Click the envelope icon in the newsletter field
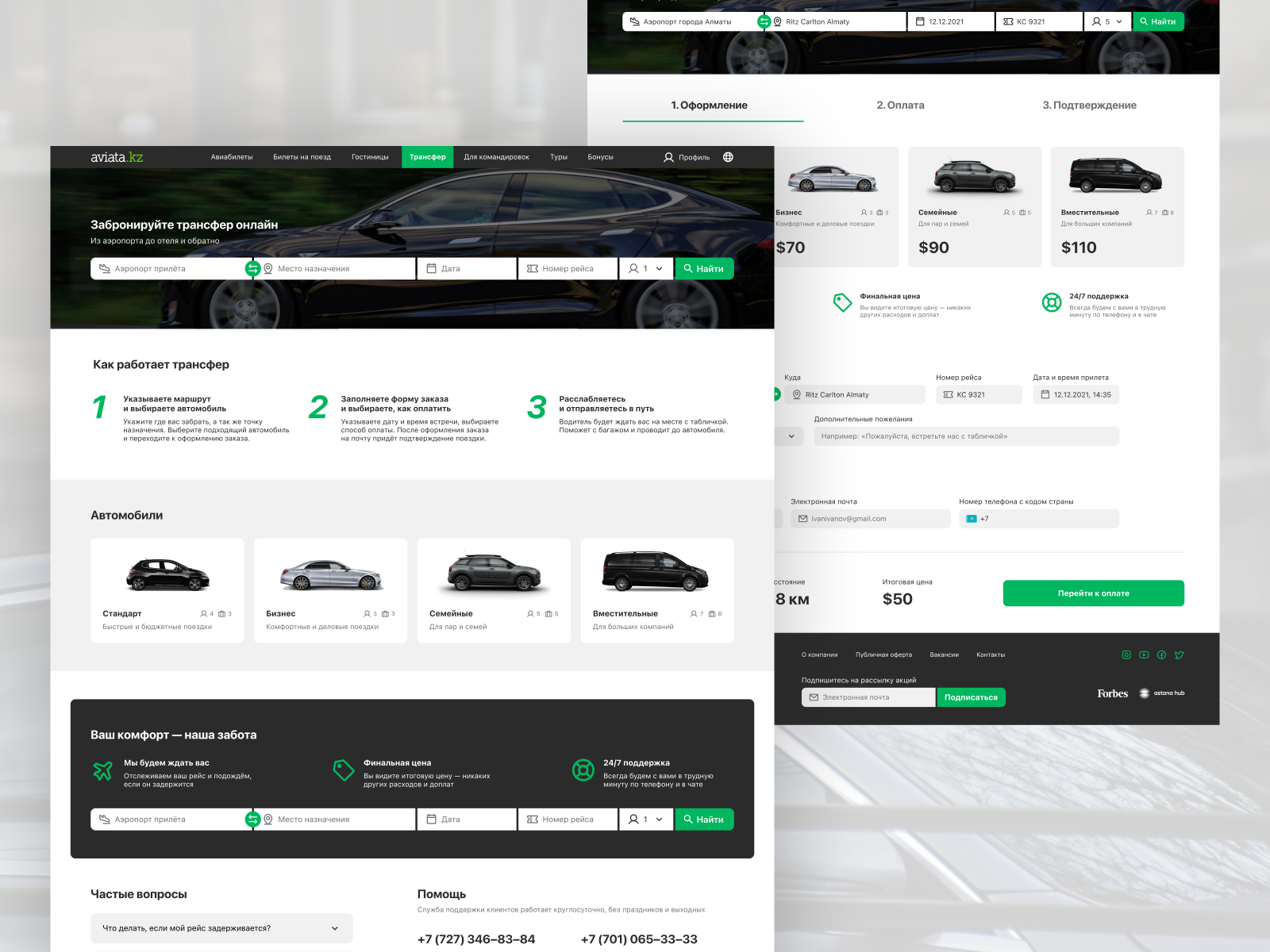Viewport: 1270px width, 952px height. coord(814,697)
